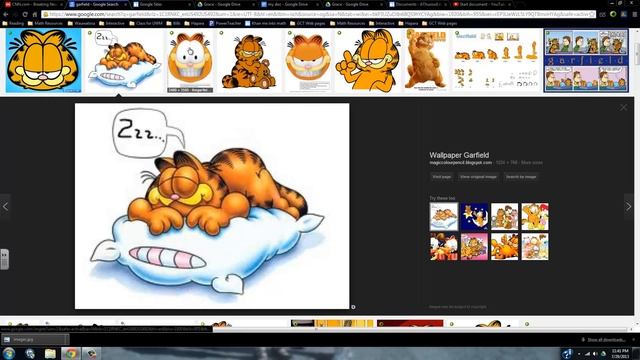
Task: Open the first GCT Web pages bookmark folder
Action: [x=307, y=23]
